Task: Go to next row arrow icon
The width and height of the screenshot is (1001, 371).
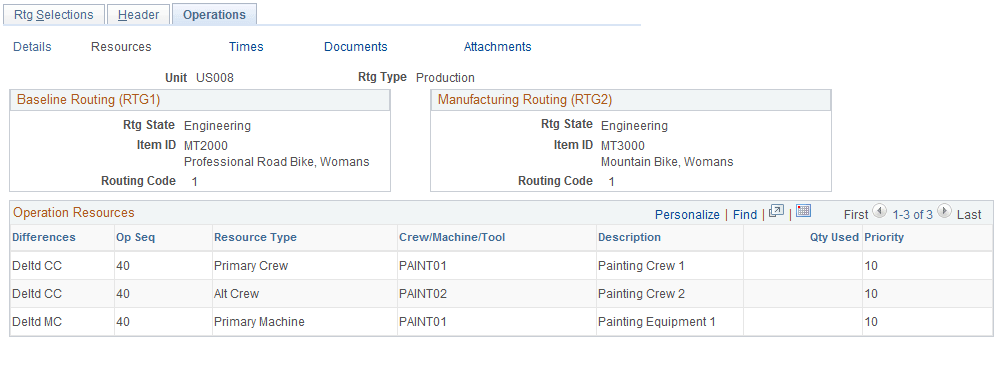Action: (x=944, y=211)
